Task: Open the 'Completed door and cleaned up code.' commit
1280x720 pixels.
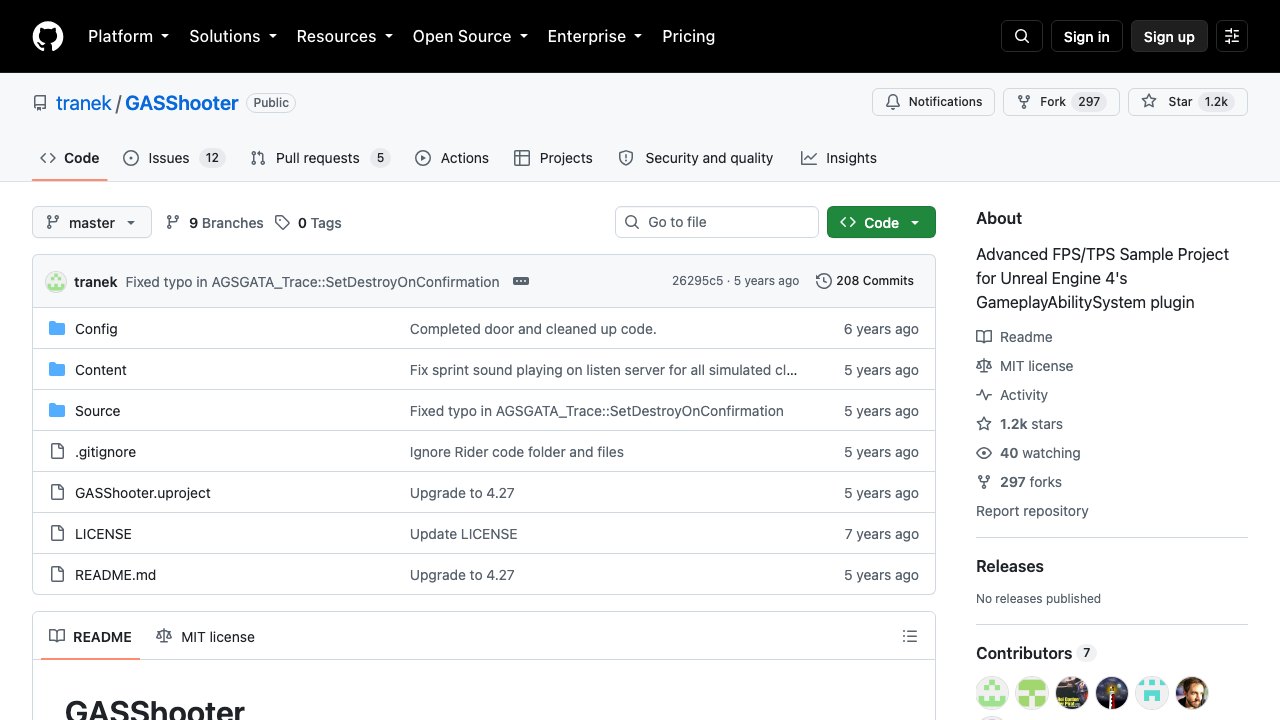Action: coord(533,329)
